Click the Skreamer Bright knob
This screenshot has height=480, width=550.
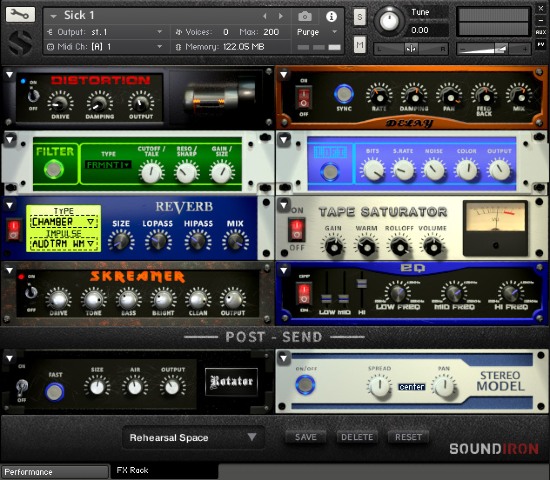163,299
